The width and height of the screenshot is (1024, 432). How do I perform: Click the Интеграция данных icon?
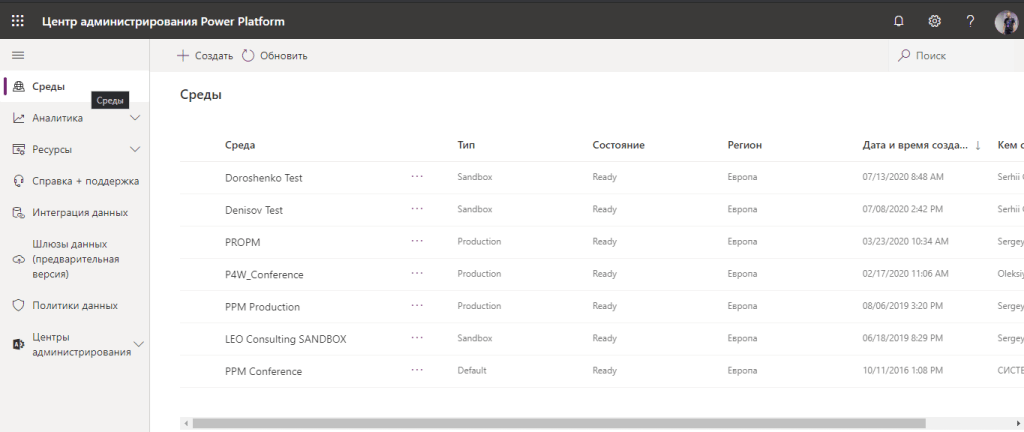[18, 213]
